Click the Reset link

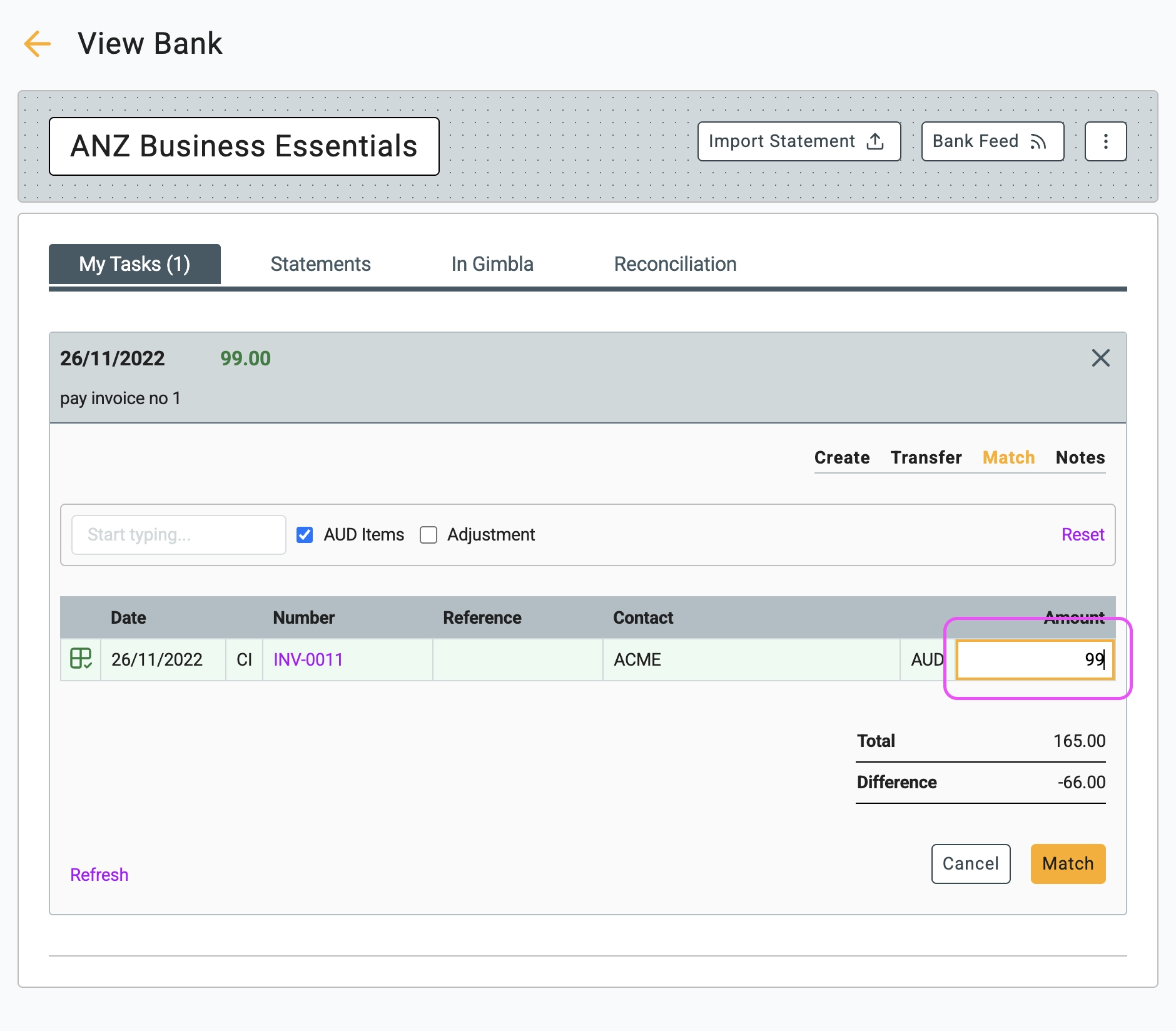(1083, 534)
